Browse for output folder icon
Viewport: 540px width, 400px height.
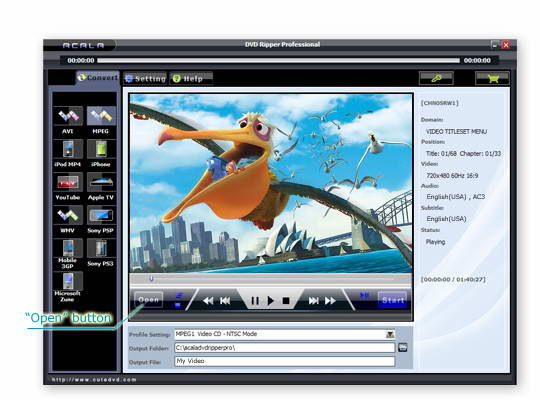pyautogui.click(x=403, y=347)
